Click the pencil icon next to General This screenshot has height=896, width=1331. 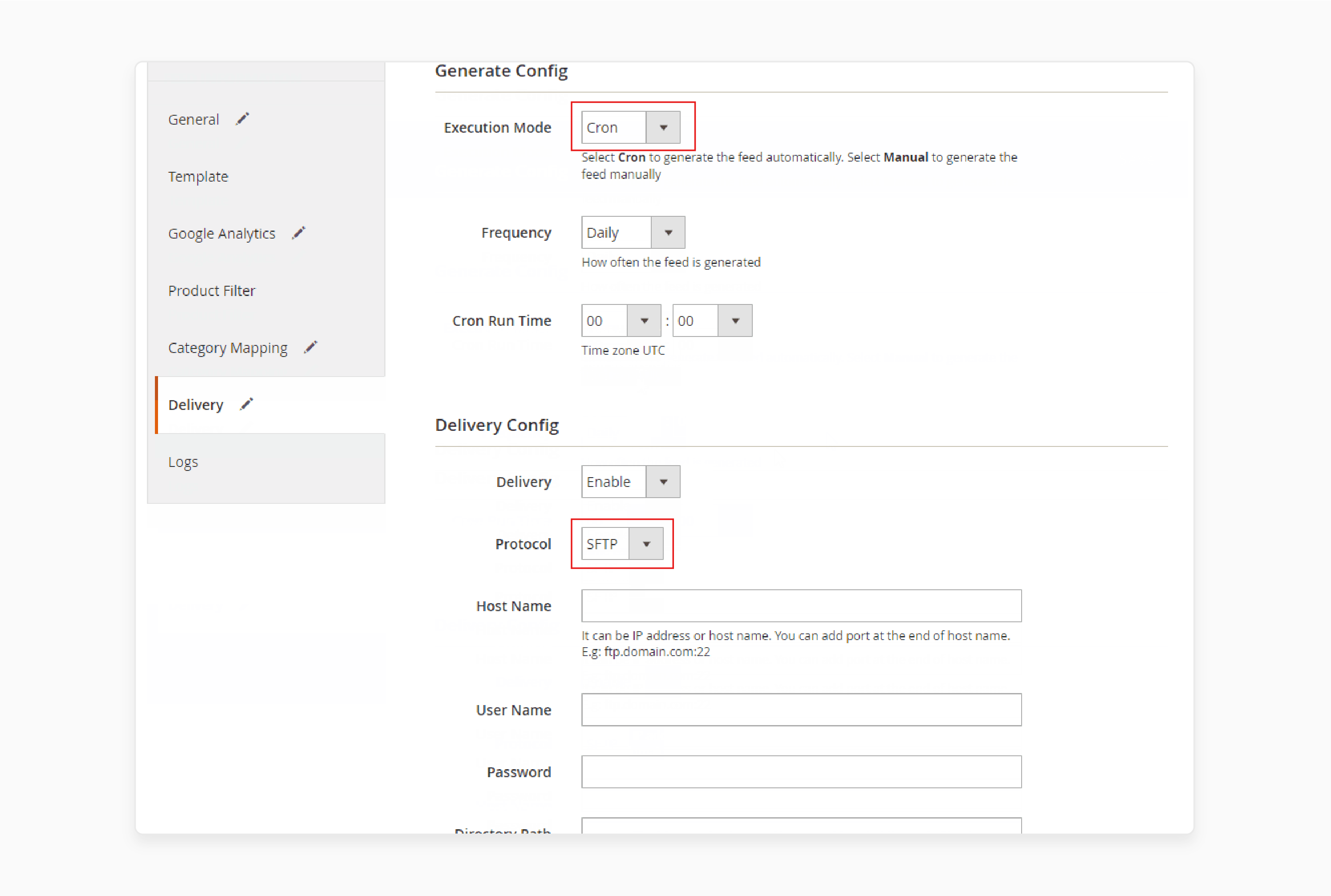pos(242,119)
